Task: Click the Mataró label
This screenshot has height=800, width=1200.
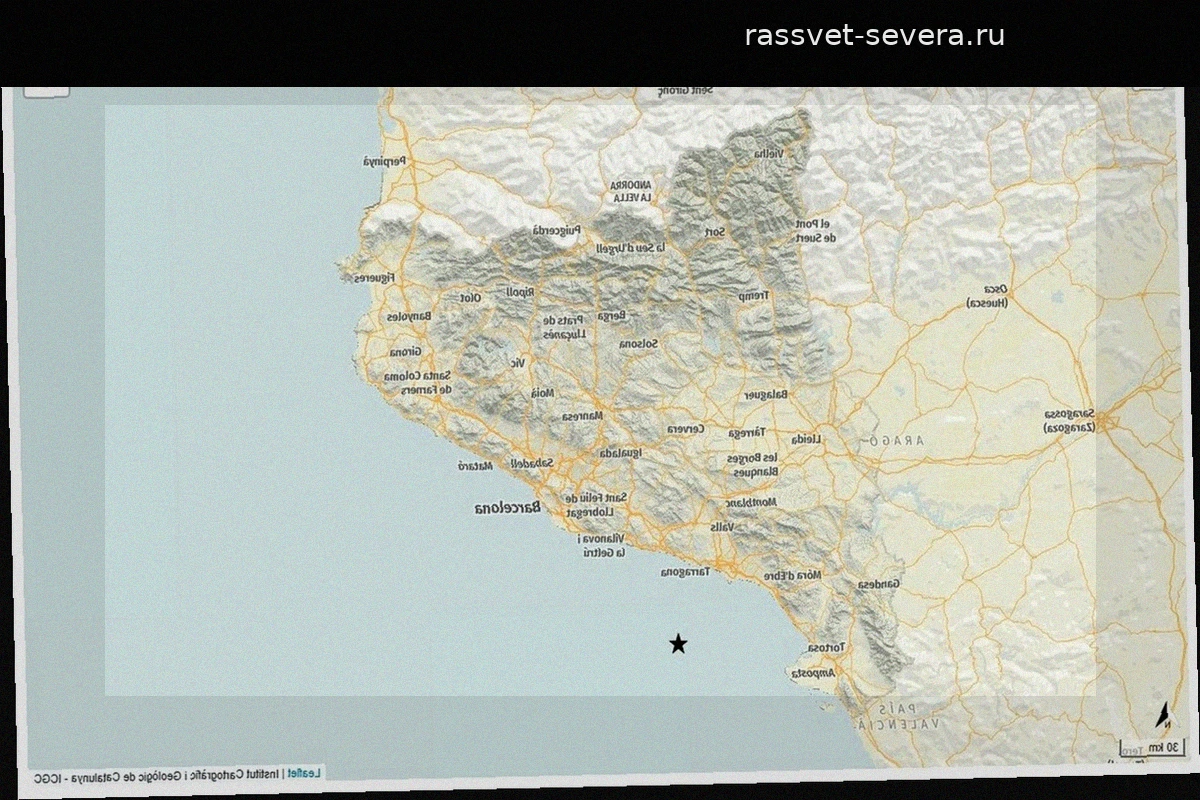Action: click(x=476, y=466)
